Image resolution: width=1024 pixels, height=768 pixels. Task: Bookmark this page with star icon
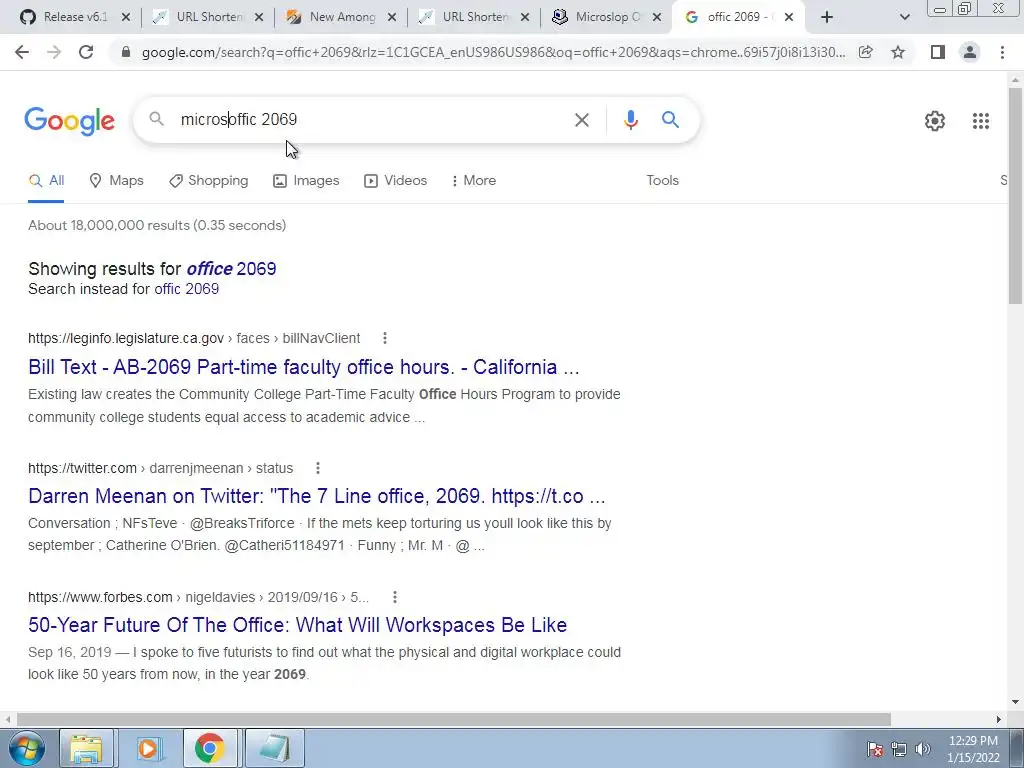click(x=898, y=52)
